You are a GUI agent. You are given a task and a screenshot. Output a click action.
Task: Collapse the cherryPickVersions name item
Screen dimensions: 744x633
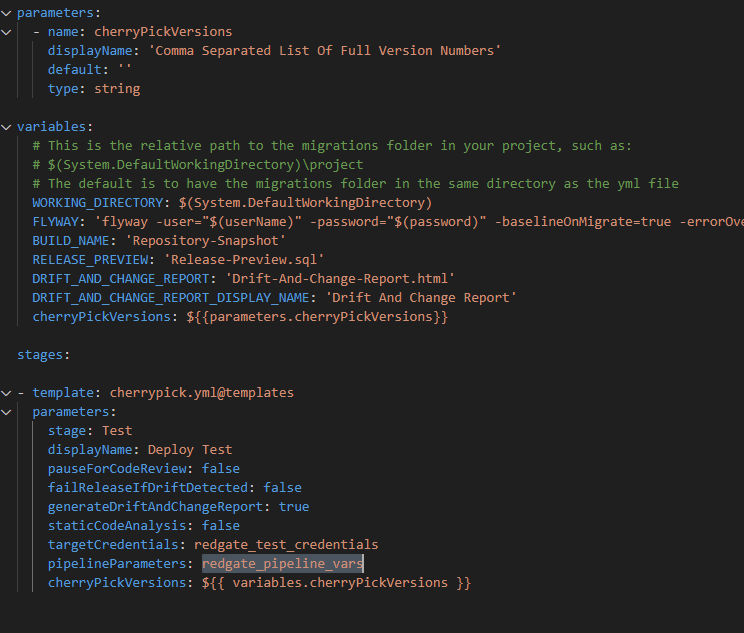coord(6,32)
